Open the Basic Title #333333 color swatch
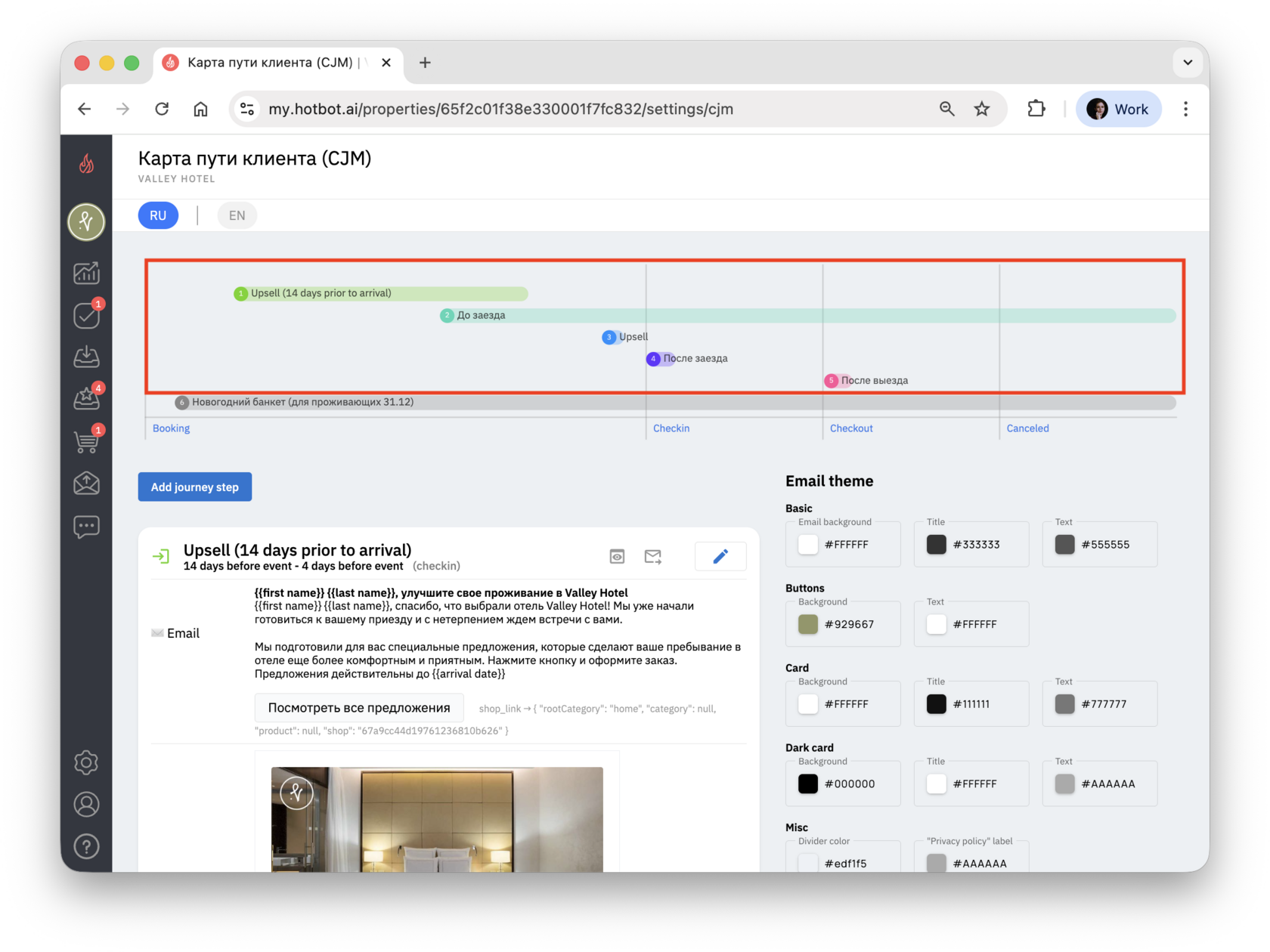 (x=937, y=545)
